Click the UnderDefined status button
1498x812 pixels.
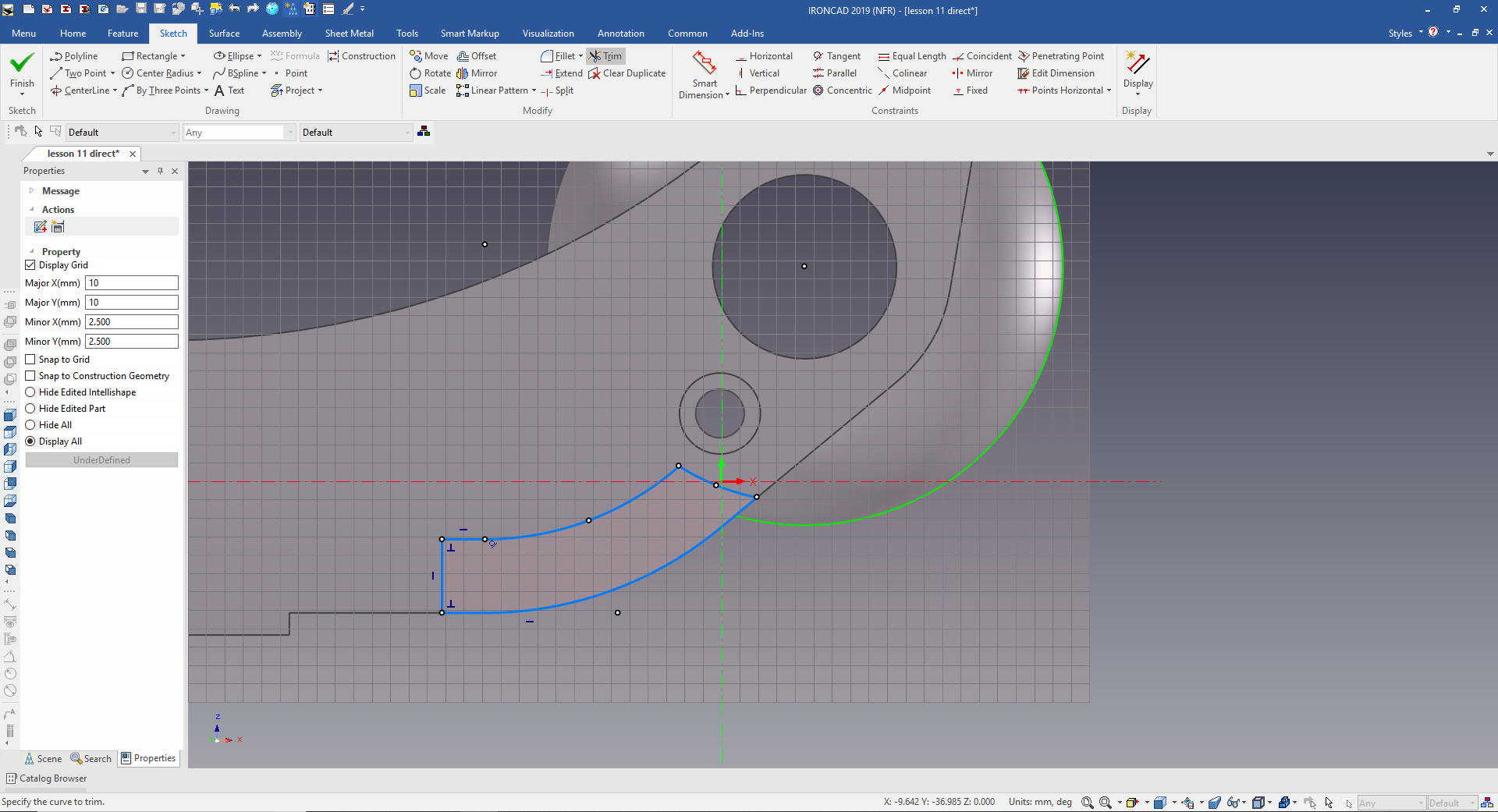101,460
